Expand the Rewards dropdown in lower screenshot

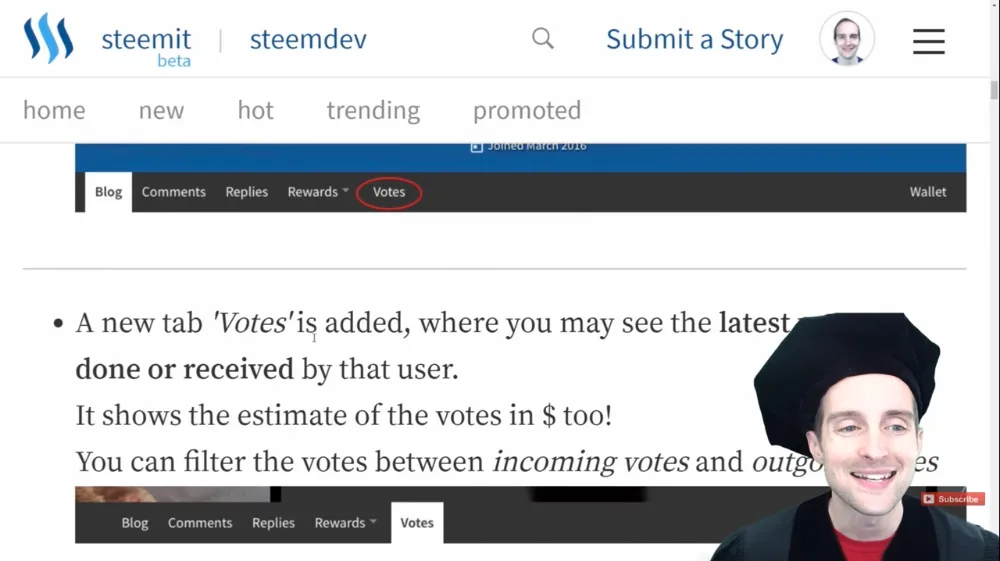(345, 523)
